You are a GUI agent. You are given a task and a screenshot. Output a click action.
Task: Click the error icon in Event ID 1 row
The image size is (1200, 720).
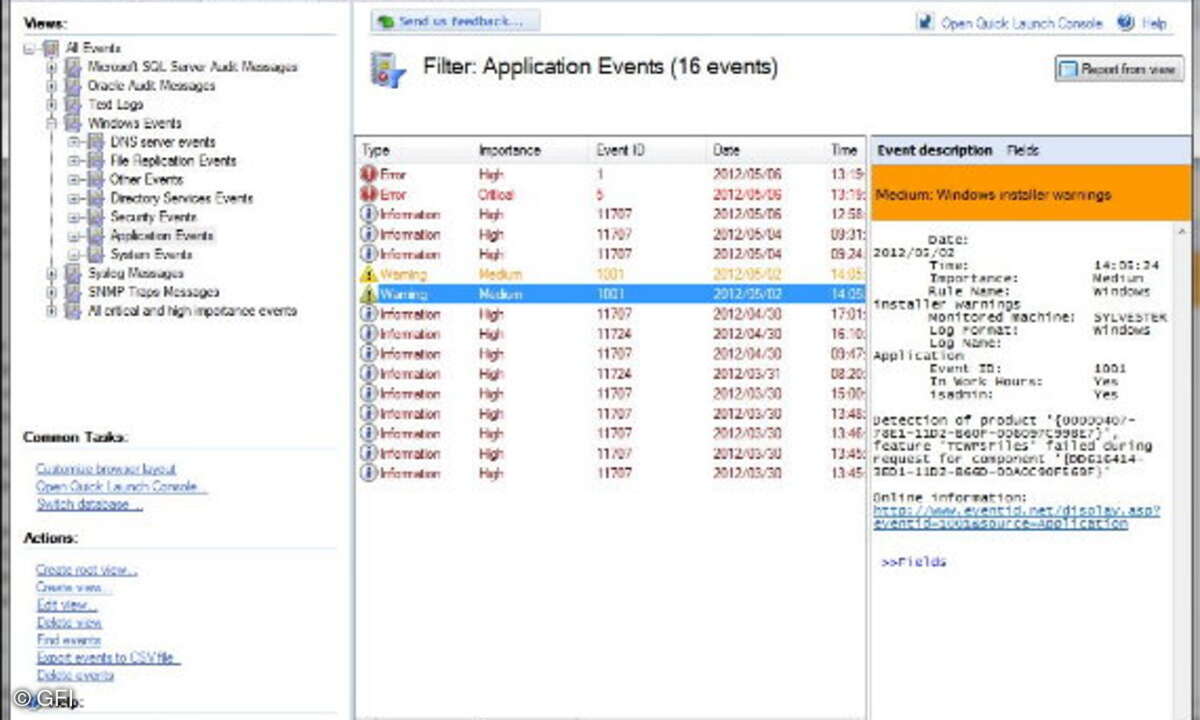(368, 174)
